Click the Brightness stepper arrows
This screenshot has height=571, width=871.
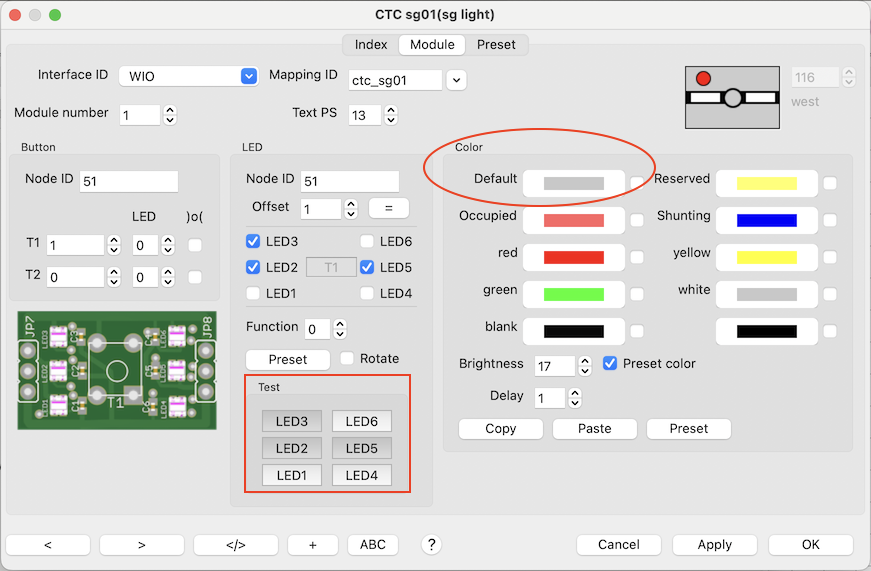tap(585, 366)
